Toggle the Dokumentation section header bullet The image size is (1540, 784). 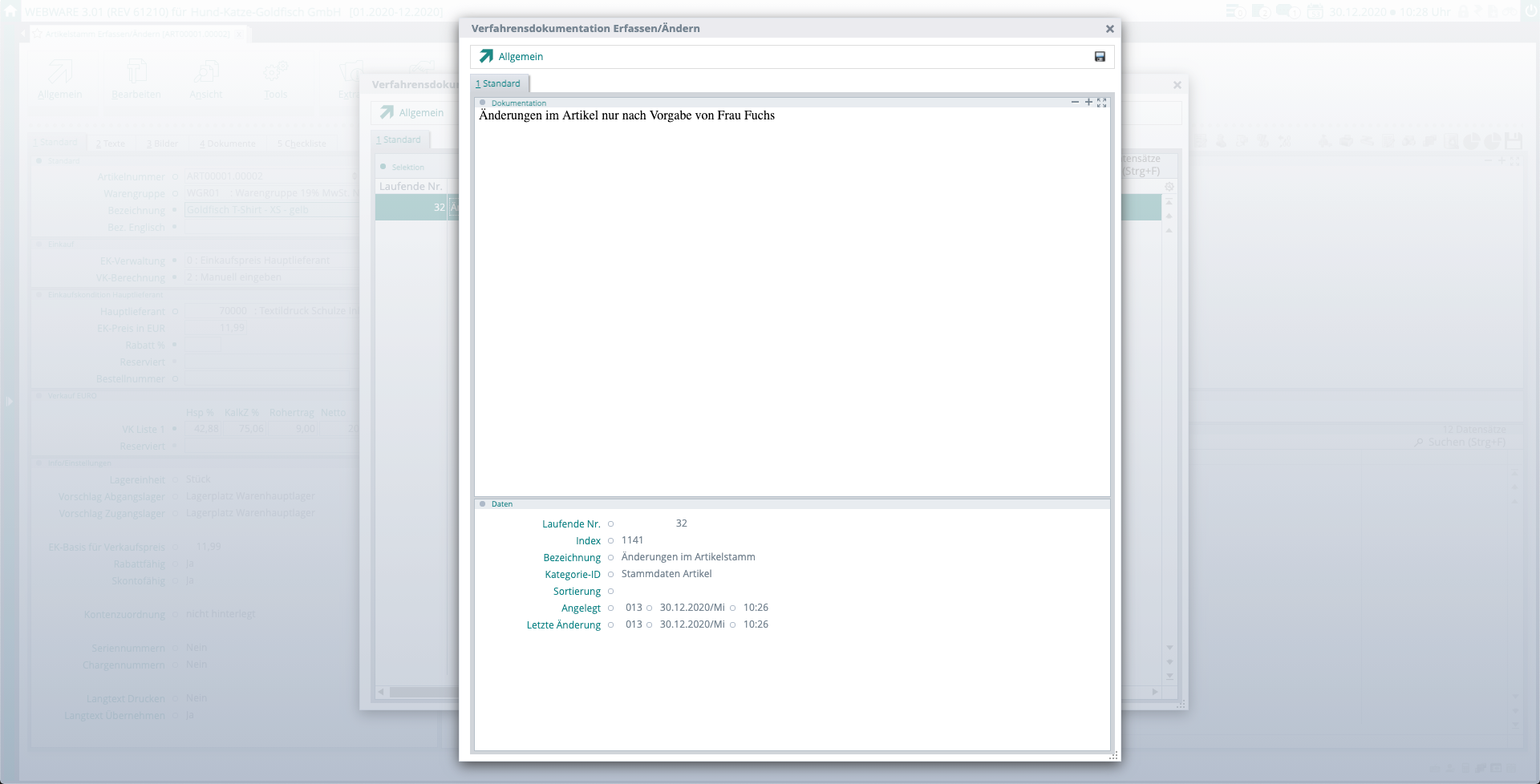(483, 103)
